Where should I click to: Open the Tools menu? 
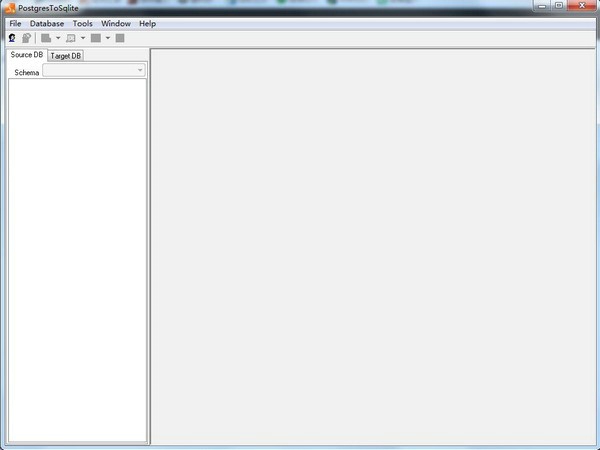tap(82, 23)
